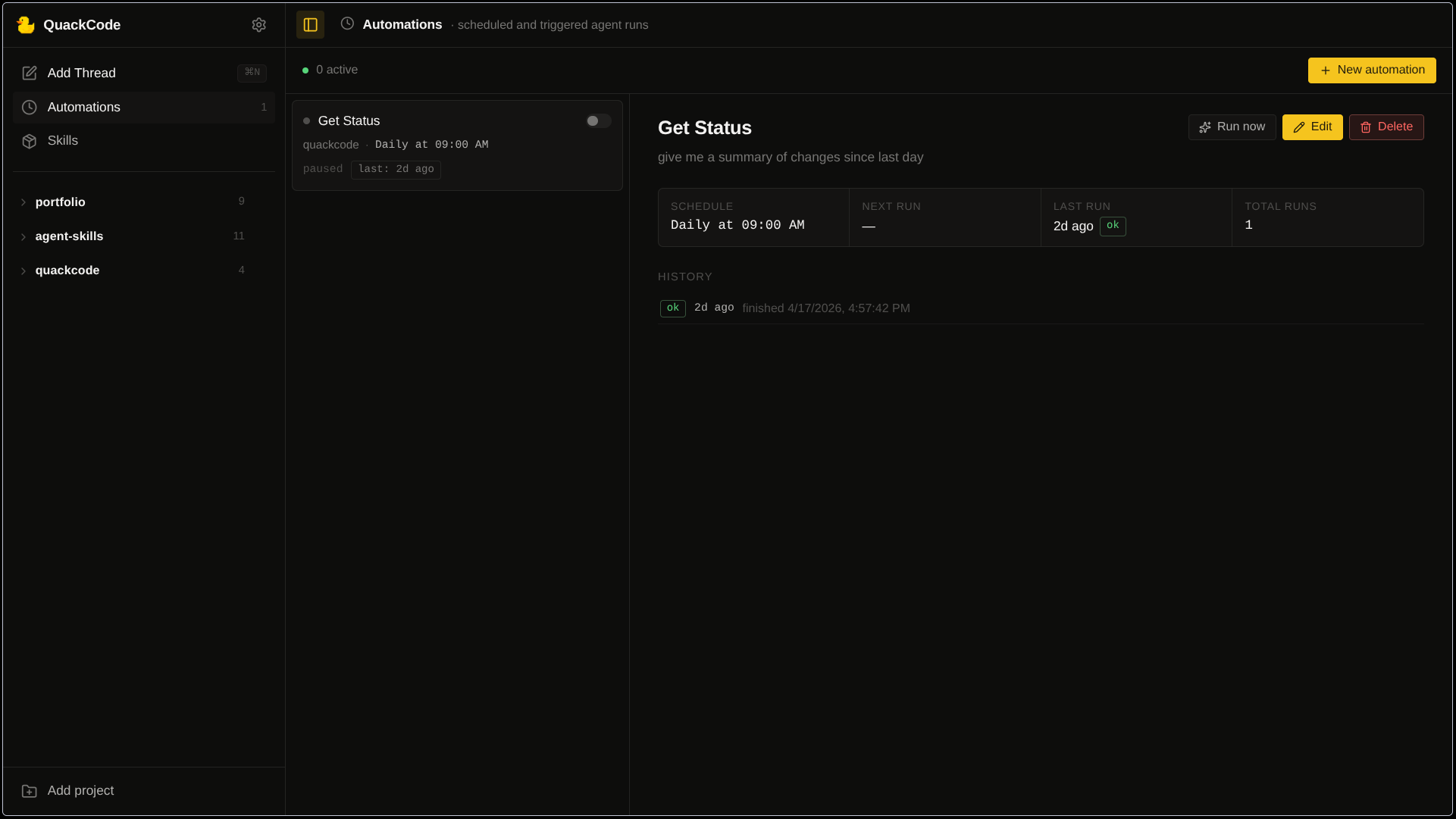The width and height of the screenshot is (1456, 819).
Task: Open Automations from the sidebar
Action: (x=83, y=107)
